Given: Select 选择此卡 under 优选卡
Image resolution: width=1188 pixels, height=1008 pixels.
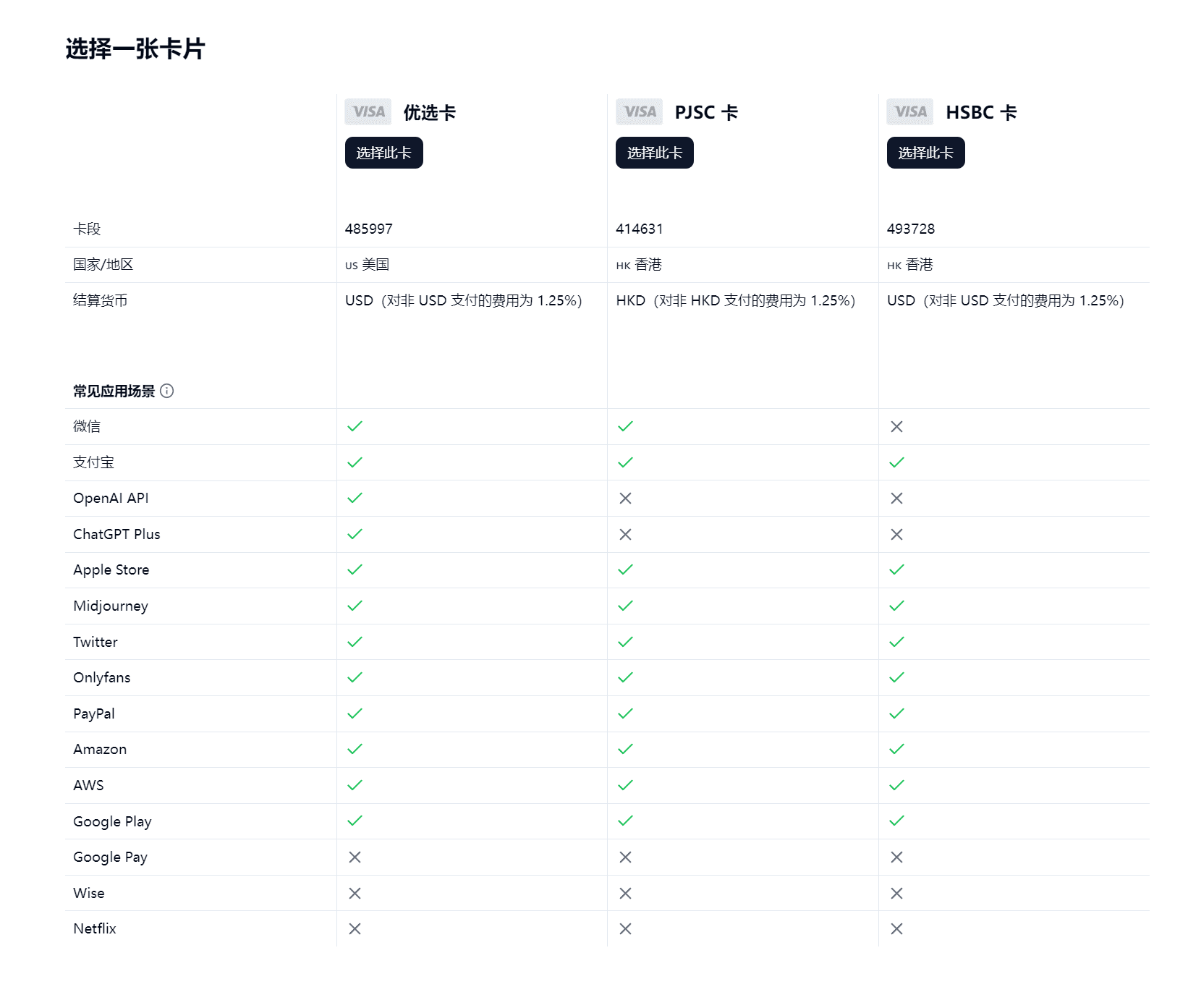Looking at the screenshot, I should [x=383, y=153].
